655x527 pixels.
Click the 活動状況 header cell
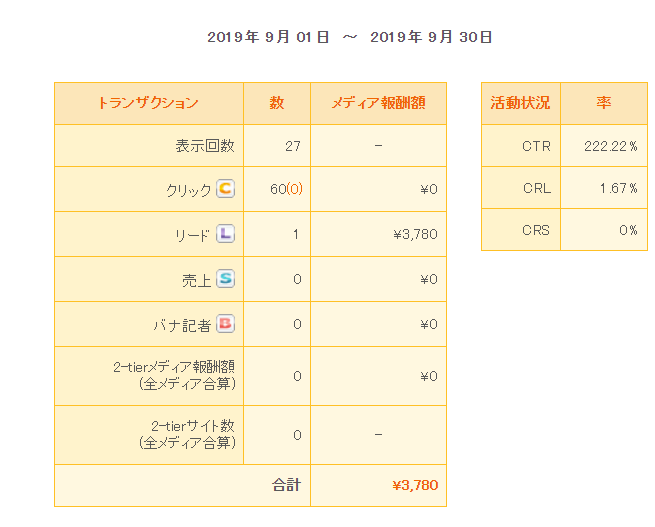pos(520,103)
